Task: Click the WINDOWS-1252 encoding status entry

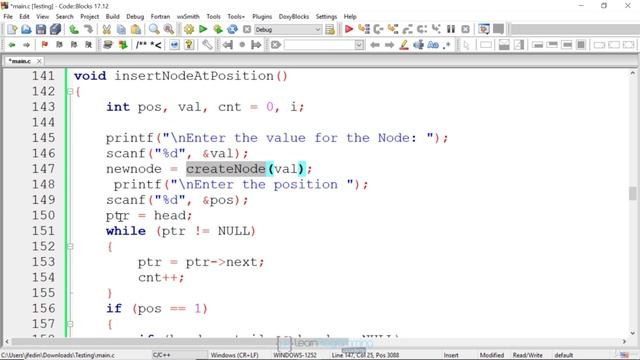Action: [x=295, y=355]
